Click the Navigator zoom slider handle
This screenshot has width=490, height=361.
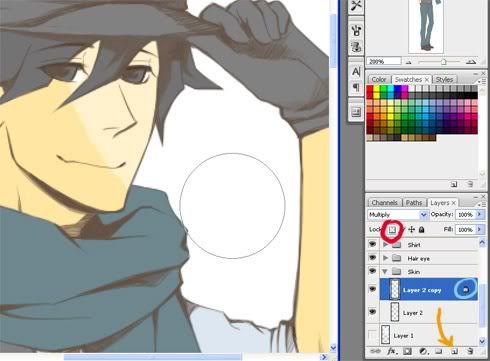[444, 62]
